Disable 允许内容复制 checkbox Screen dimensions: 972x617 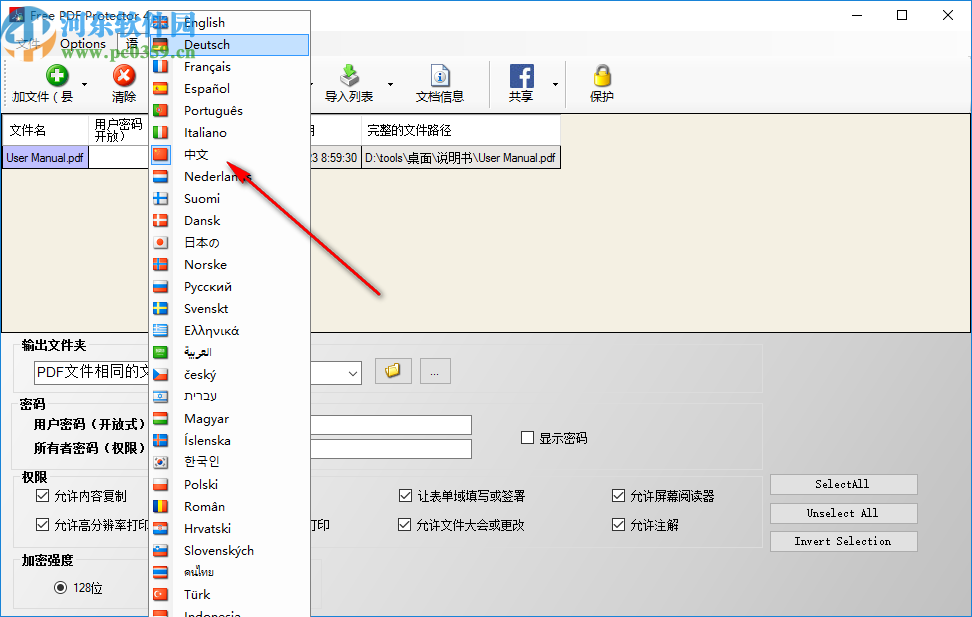tap(42, 495)
